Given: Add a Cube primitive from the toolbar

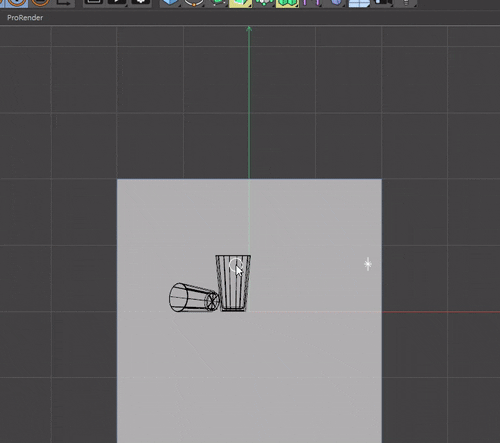Looking at the screenshot, I should [x=170, y=3].
